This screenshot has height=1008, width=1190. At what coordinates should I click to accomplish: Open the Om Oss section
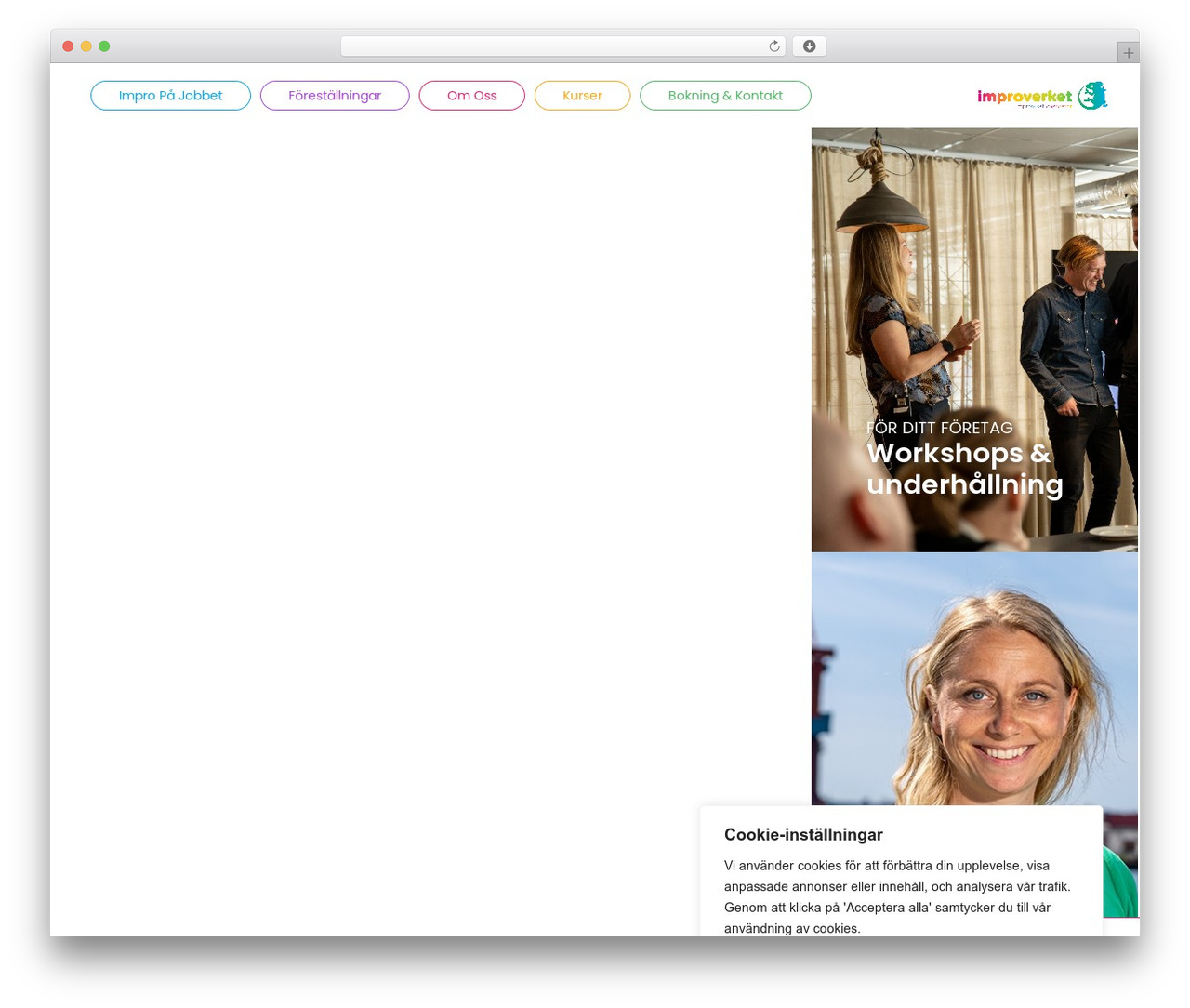click(472, 96)
